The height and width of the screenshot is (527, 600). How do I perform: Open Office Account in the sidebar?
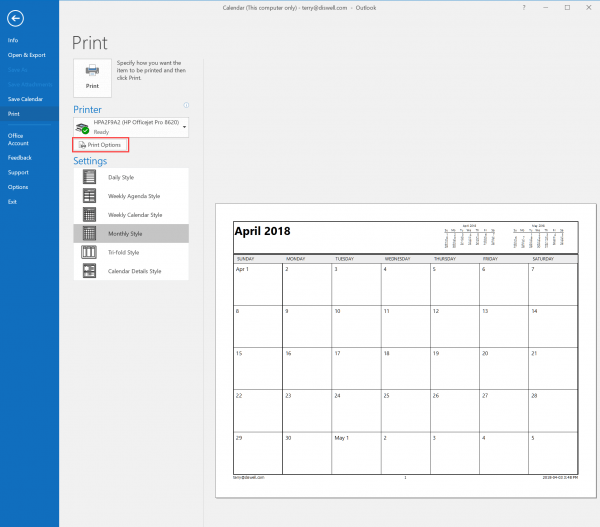tap(18, 139)
